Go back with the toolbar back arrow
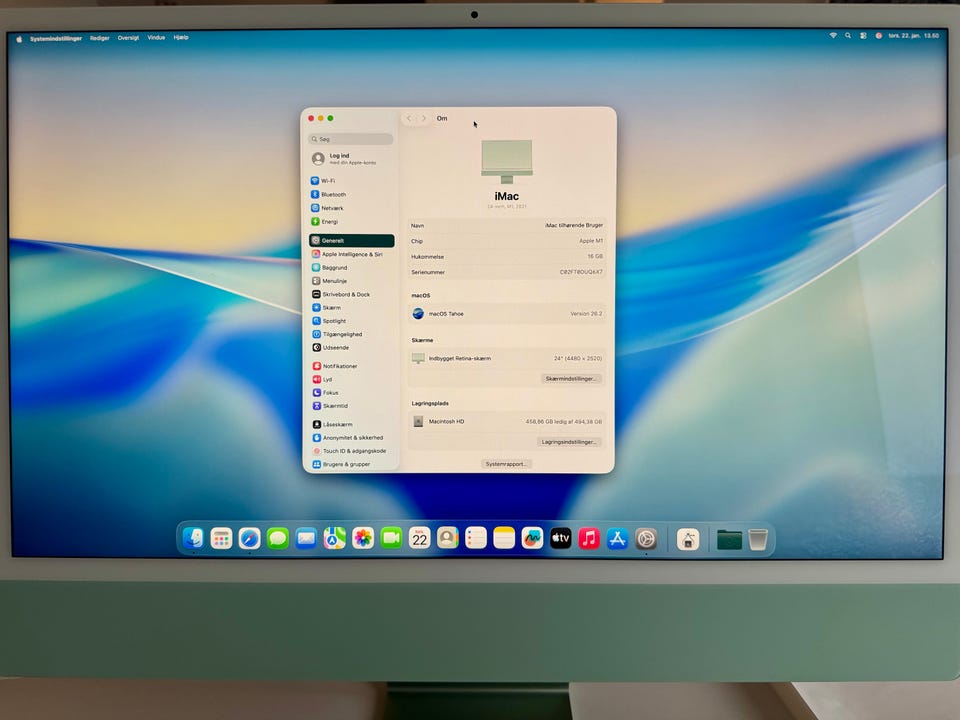The height and width of the screenshot is (720, 960). tap(409, 118)
